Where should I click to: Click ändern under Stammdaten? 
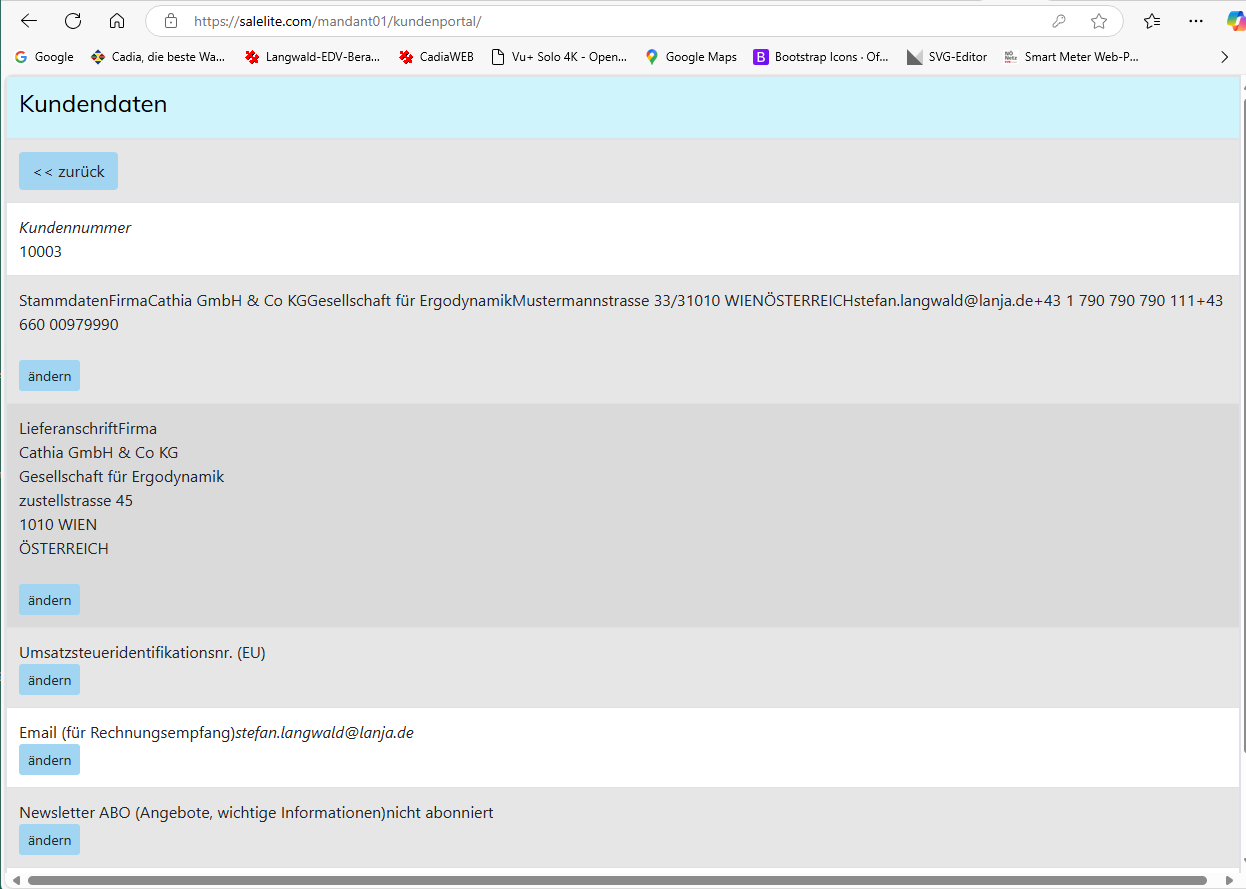(49, 376)
